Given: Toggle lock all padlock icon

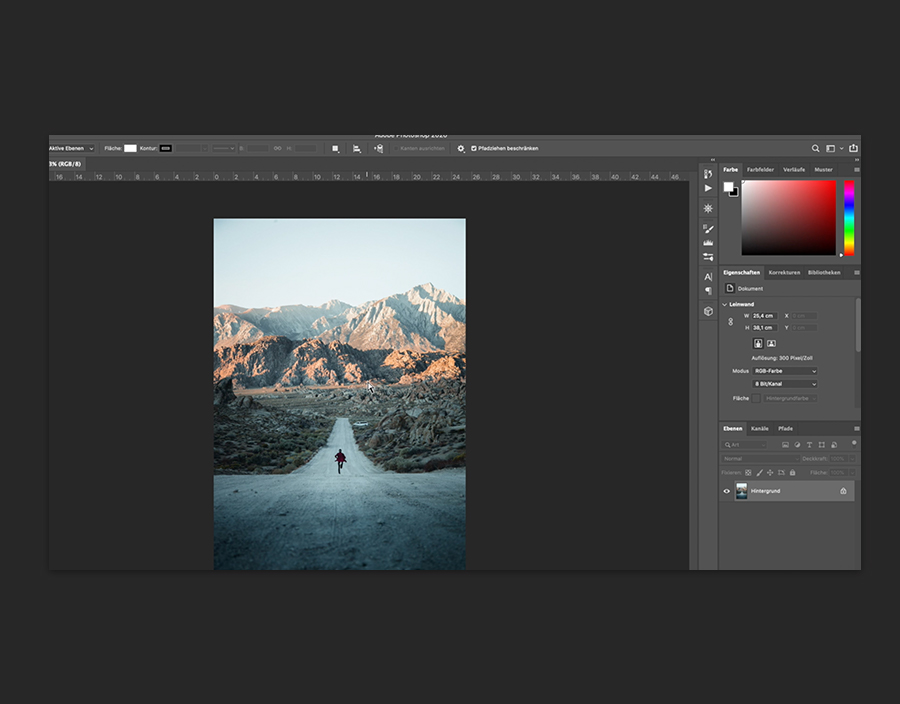Looking at the screenshot, I should point(793,473).
